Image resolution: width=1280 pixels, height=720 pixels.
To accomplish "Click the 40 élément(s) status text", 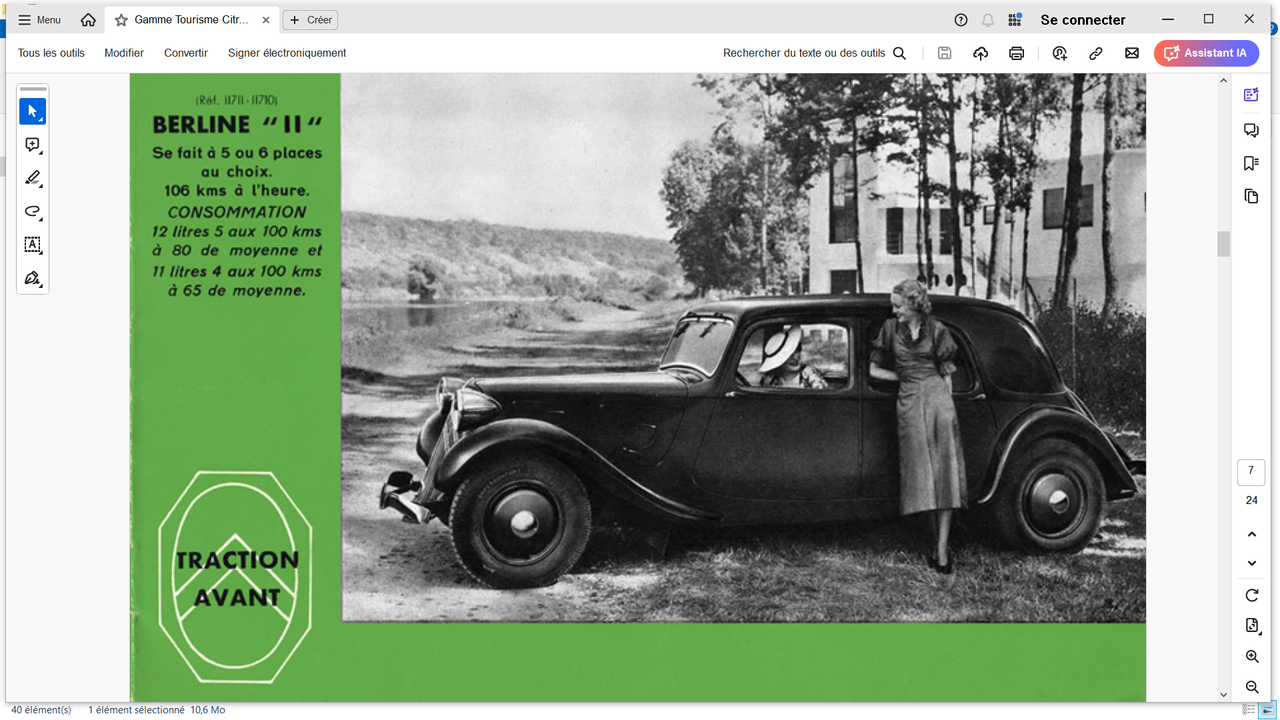I will coord(41,710).
